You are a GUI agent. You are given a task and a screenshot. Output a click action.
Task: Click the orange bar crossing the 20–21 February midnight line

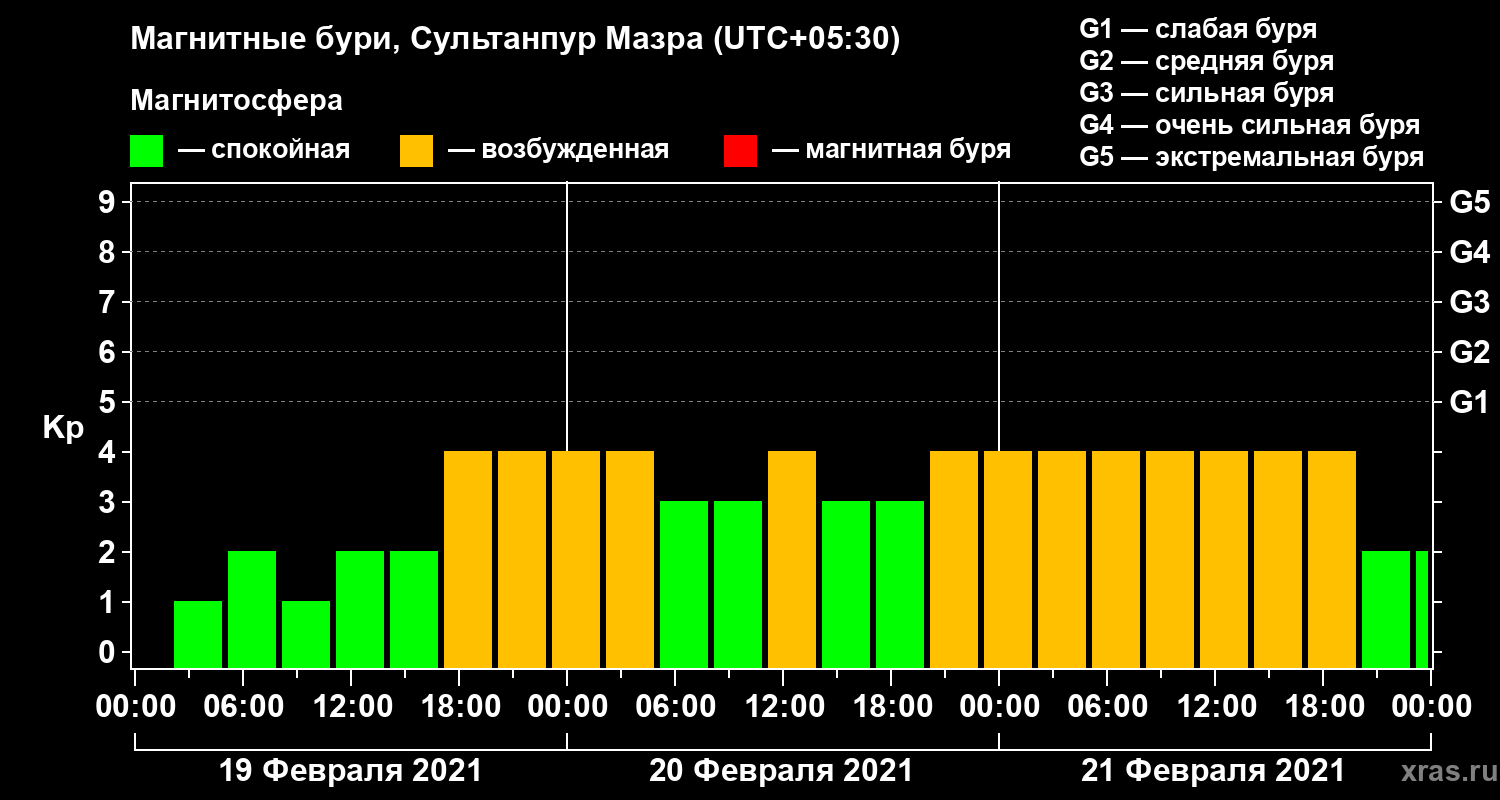tap(1008, 559)
